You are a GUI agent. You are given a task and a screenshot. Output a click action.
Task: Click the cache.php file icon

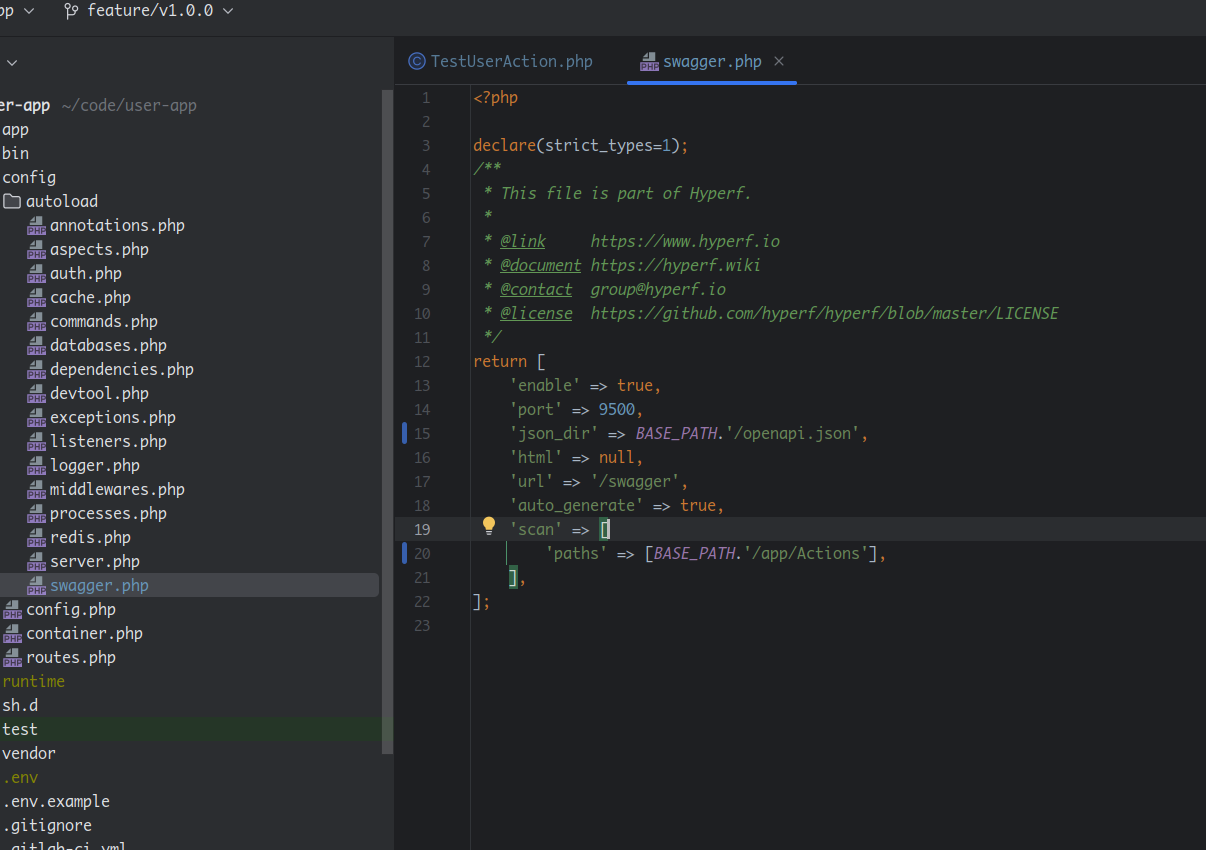(37, 298)
